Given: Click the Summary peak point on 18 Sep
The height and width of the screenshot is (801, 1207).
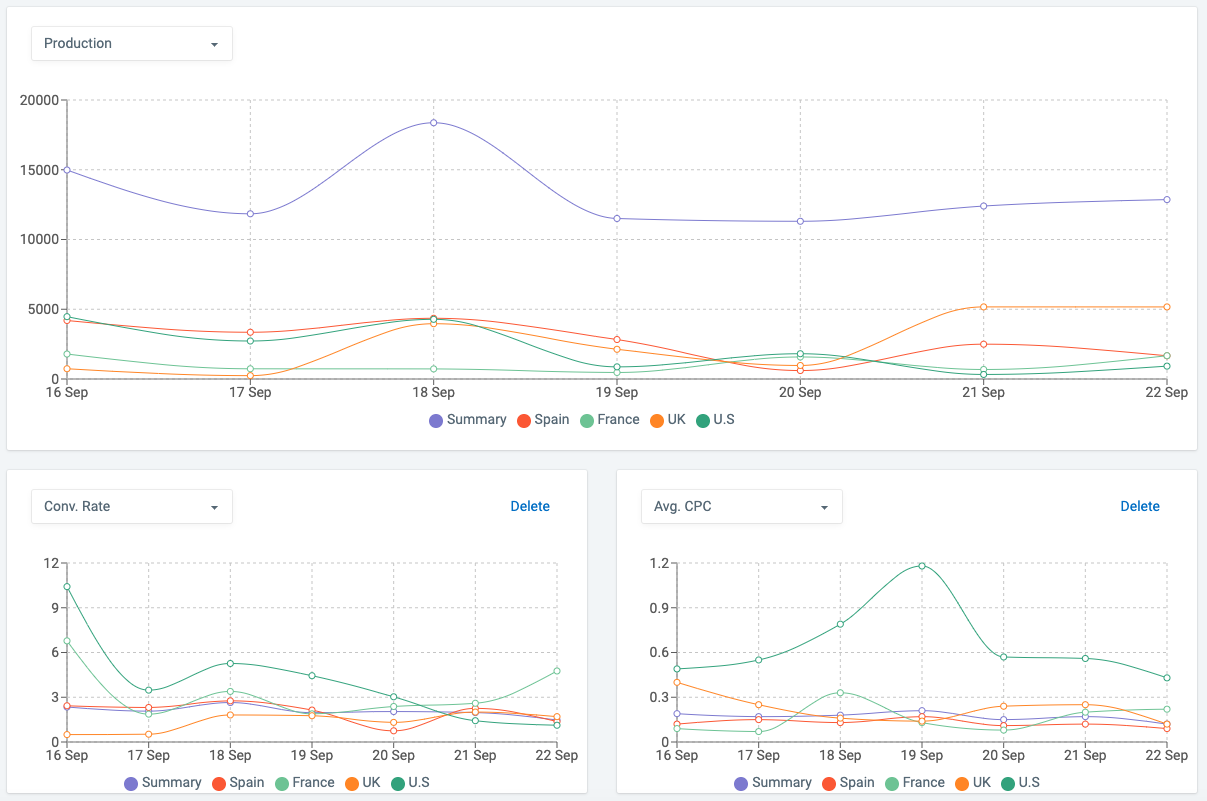Looking at the screenshot, I should click(433, 123).
